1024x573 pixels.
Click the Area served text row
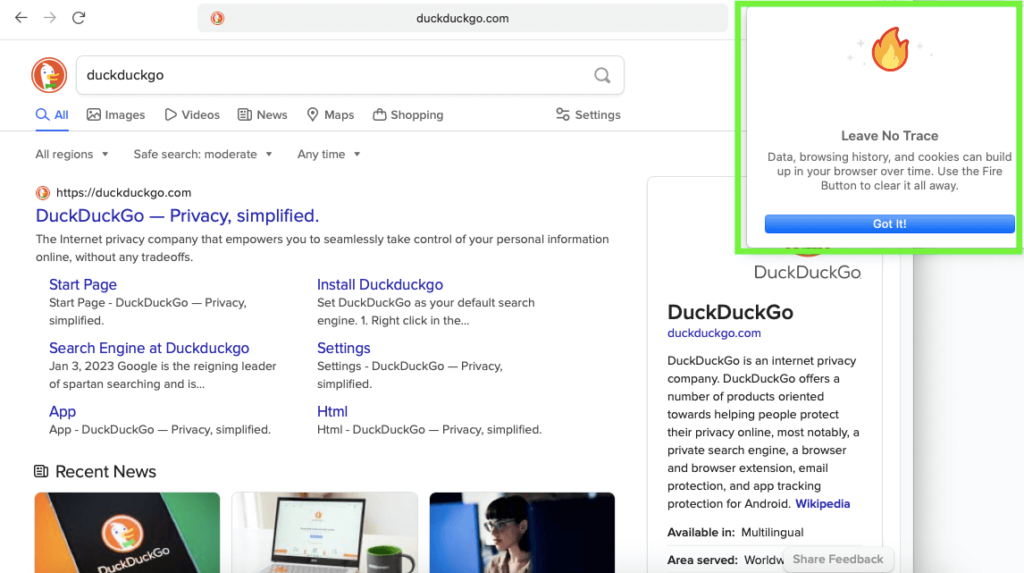coord(725,560)
